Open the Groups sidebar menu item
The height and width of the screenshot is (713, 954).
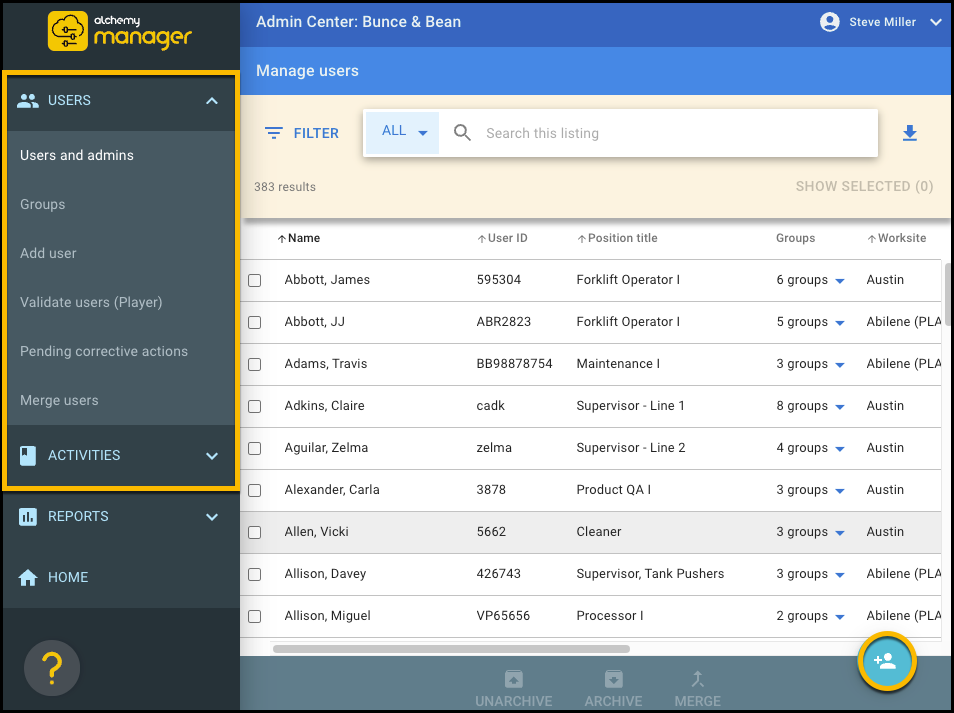tap(43, 204)
